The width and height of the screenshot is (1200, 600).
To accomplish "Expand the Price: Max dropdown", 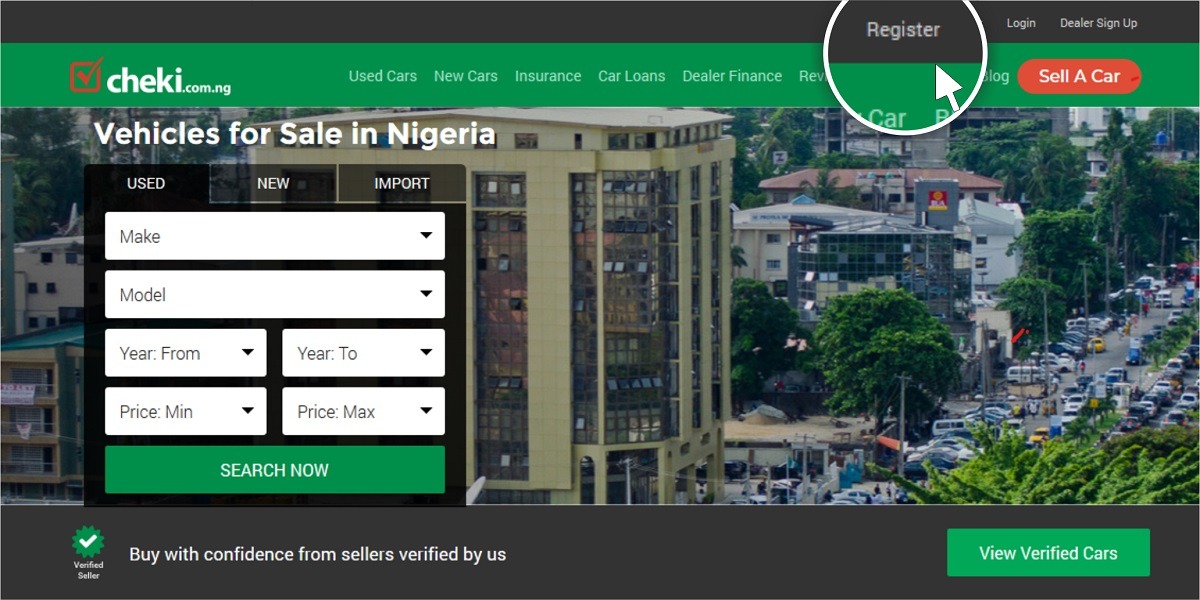I will click(x=364, y=411).
